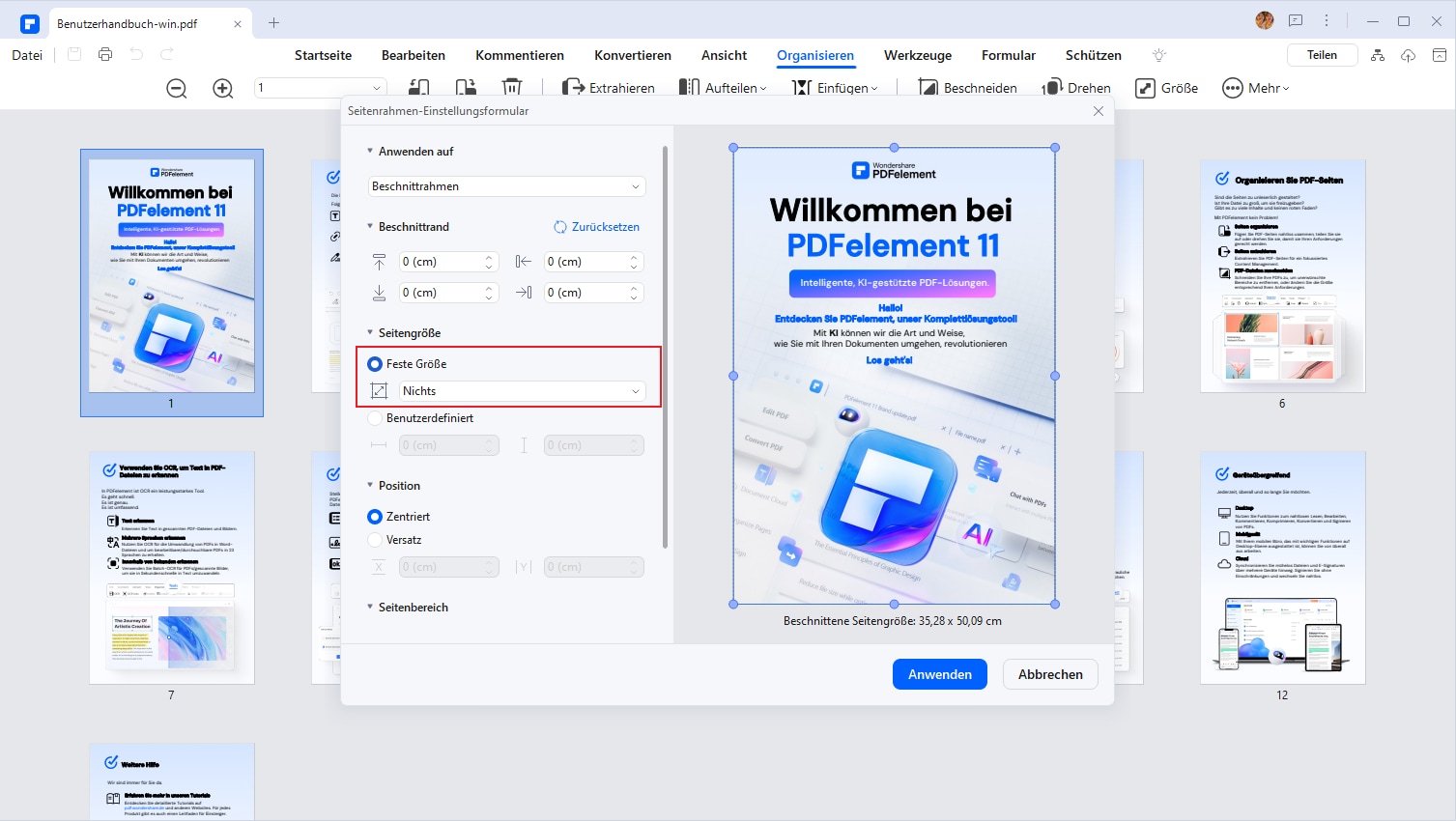Collapse the Seitengröße section
Screen dimensions: 1456x821
370,333
